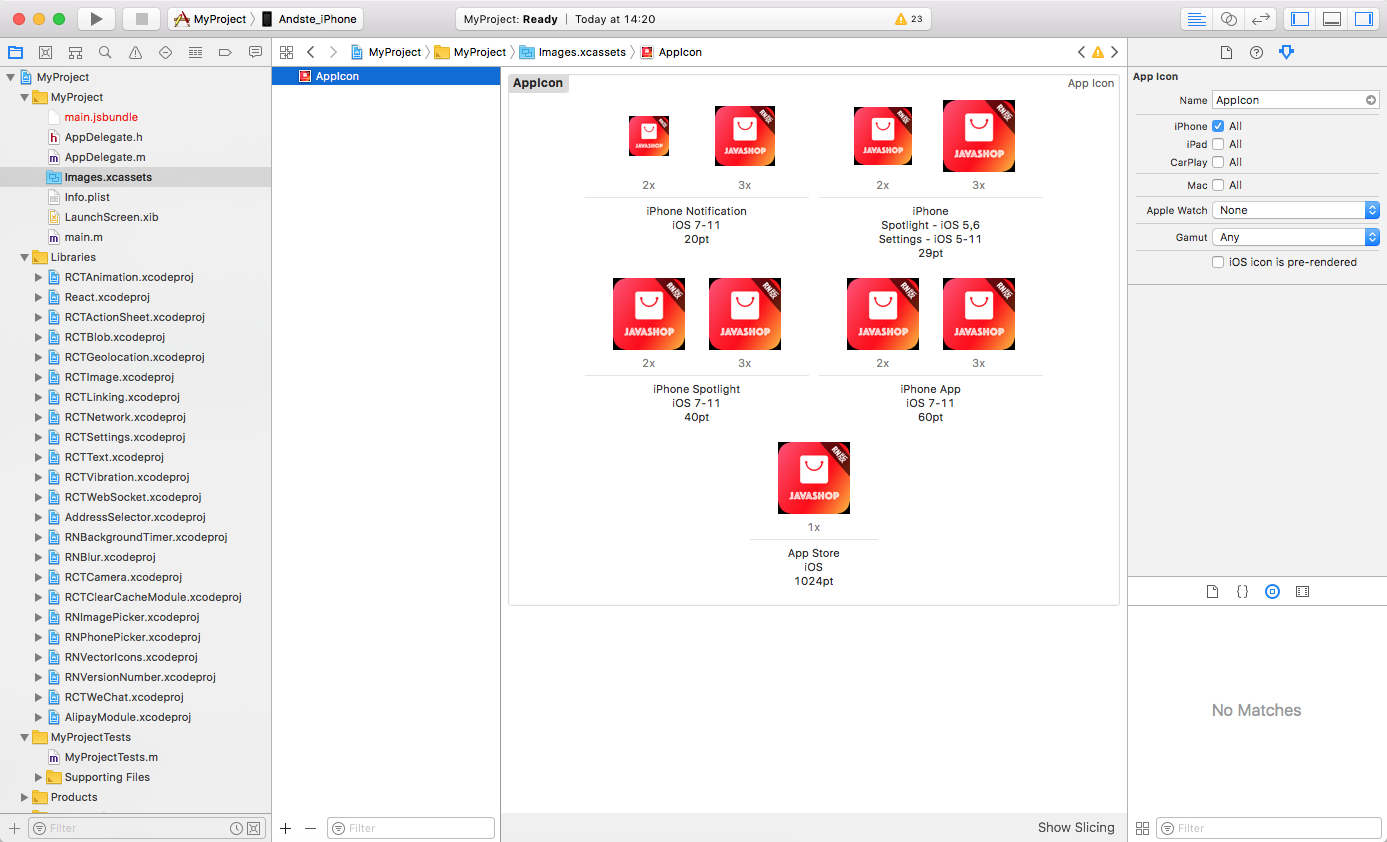1387x842 pixels.
Task: Collapse the MyProjectTests group
Action: coord(25,737)
